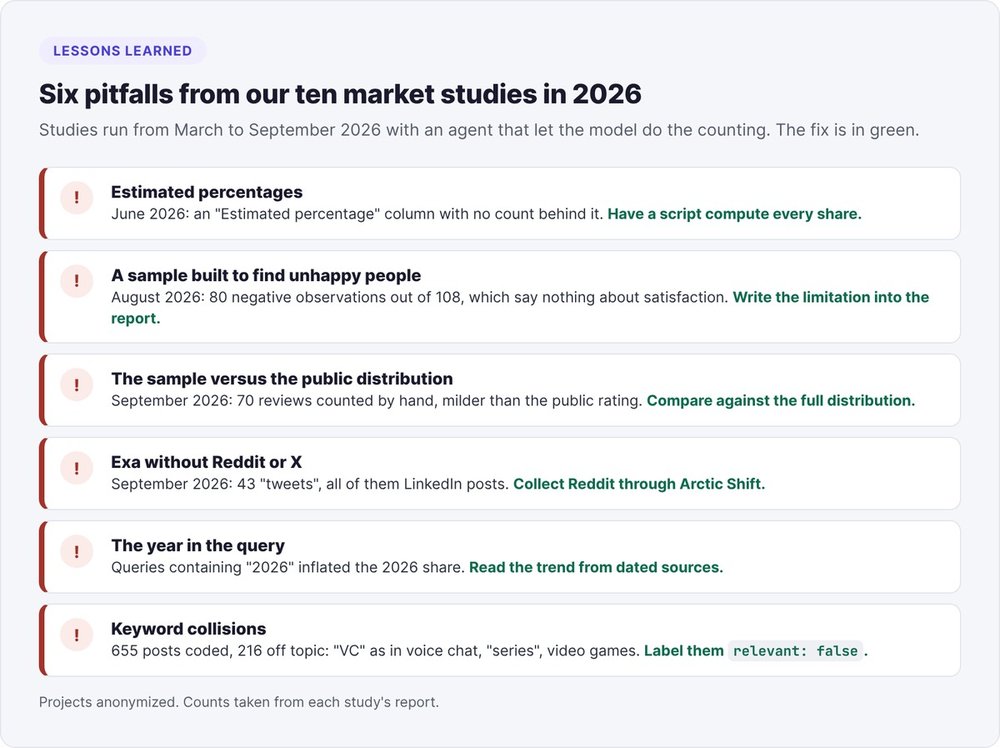Click the 'Keyword collisions' title
Image resolution: width=1000 pixels, height=748 pixels.
[189, 629]
